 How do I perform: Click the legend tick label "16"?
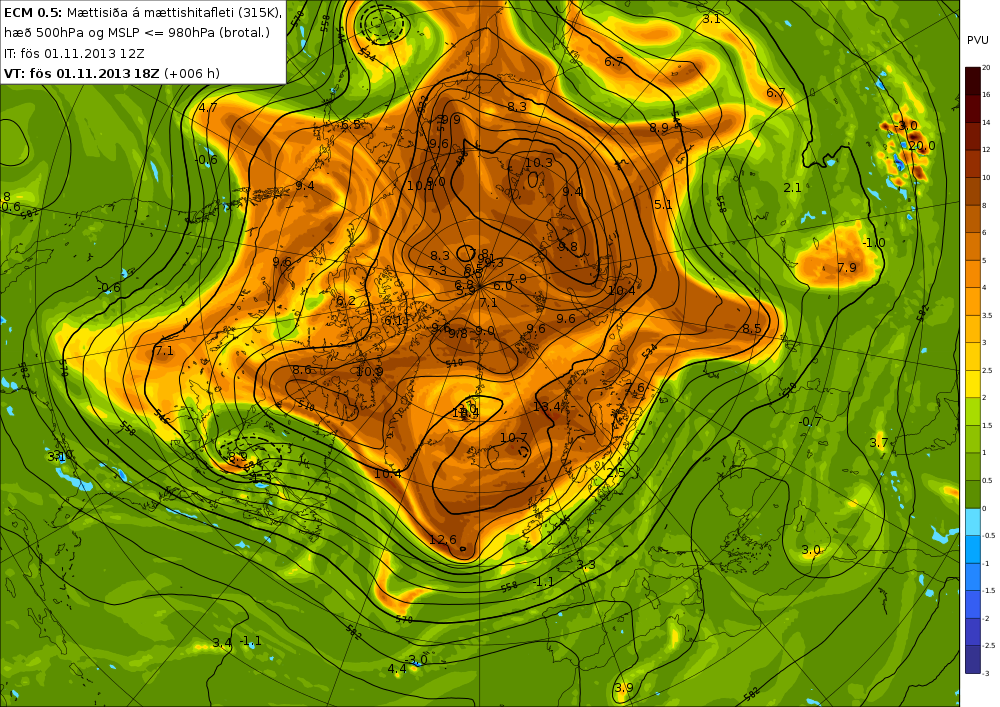987,95
